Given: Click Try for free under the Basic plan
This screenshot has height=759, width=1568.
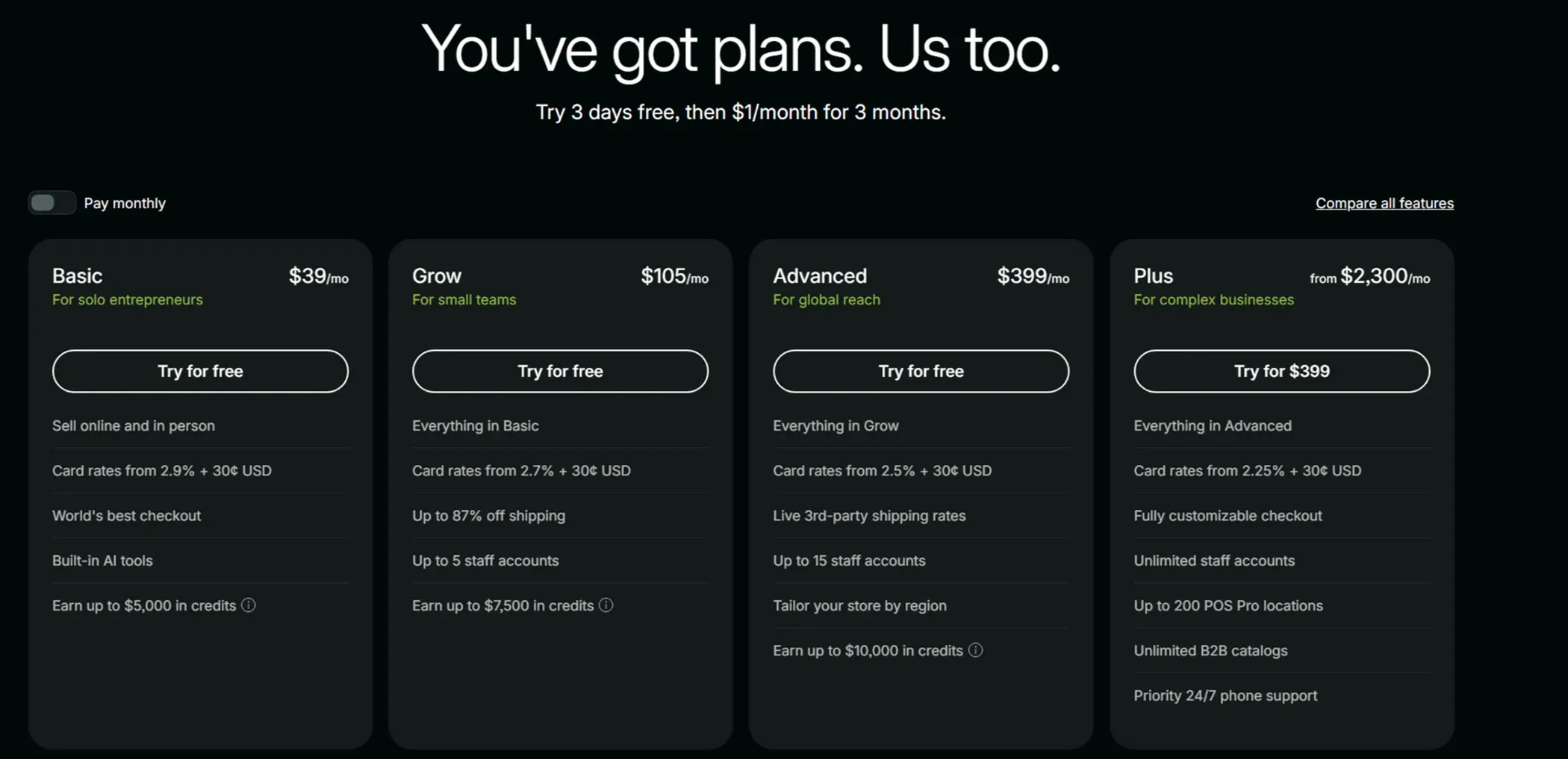Looking at the screenshot, I should 199,371.
